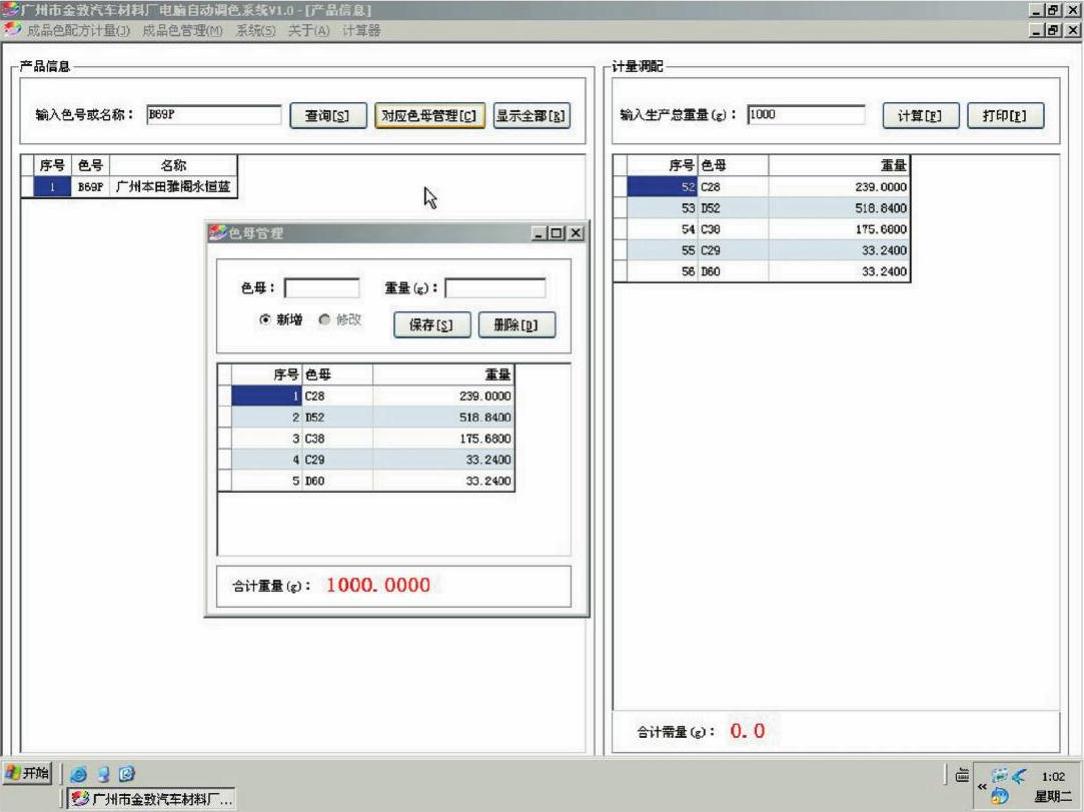Click the application icon in the main title bar
The width and height of the screenshot is (1084, 812).
[x=10, y=10]
